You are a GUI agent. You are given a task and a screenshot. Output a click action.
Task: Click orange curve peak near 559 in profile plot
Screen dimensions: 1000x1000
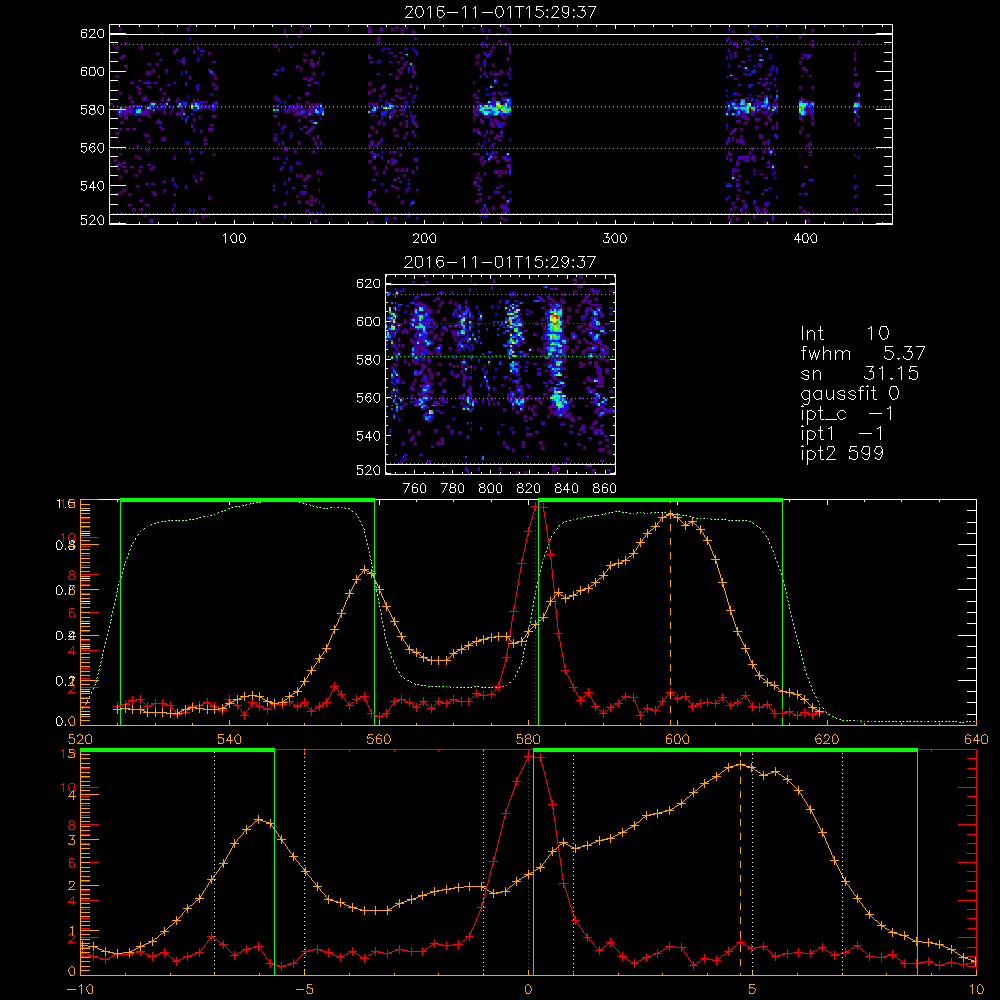pyautogui.click(x=365, y=569)
